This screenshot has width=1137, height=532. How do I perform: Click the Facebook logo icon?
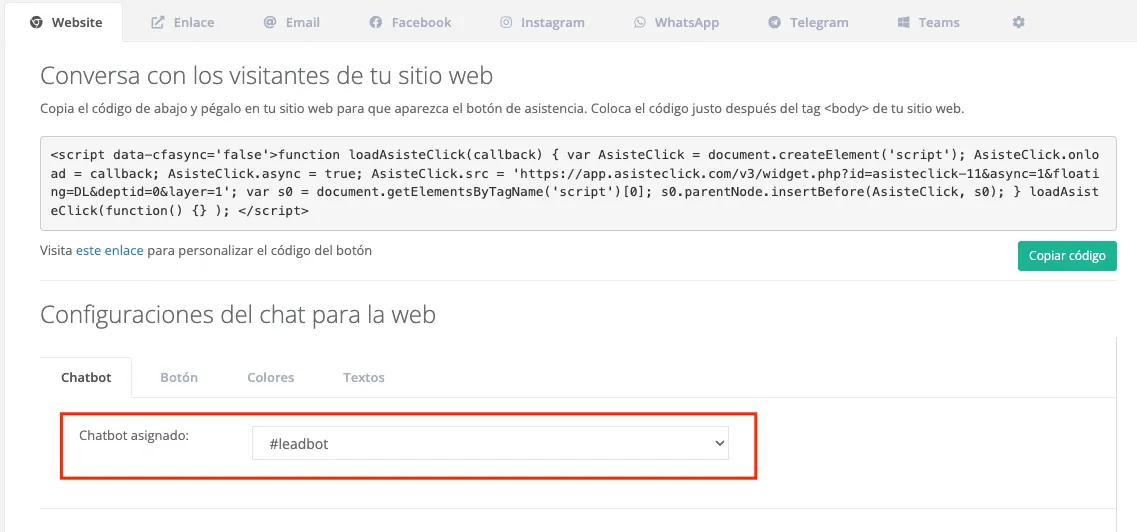(x=376, y=22)
